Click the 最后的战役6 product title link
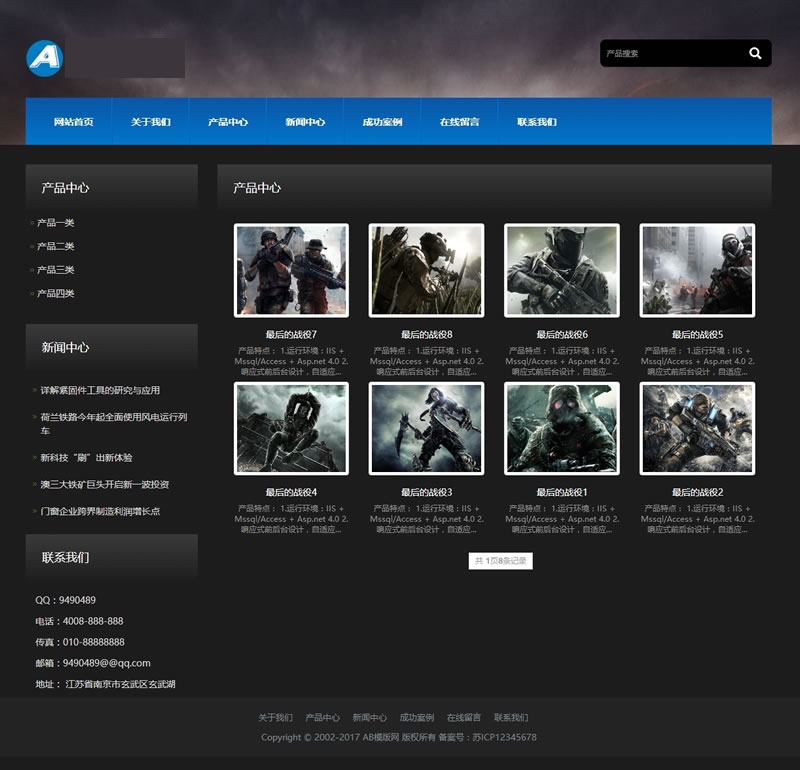The image size is (800, 770). 562,334
